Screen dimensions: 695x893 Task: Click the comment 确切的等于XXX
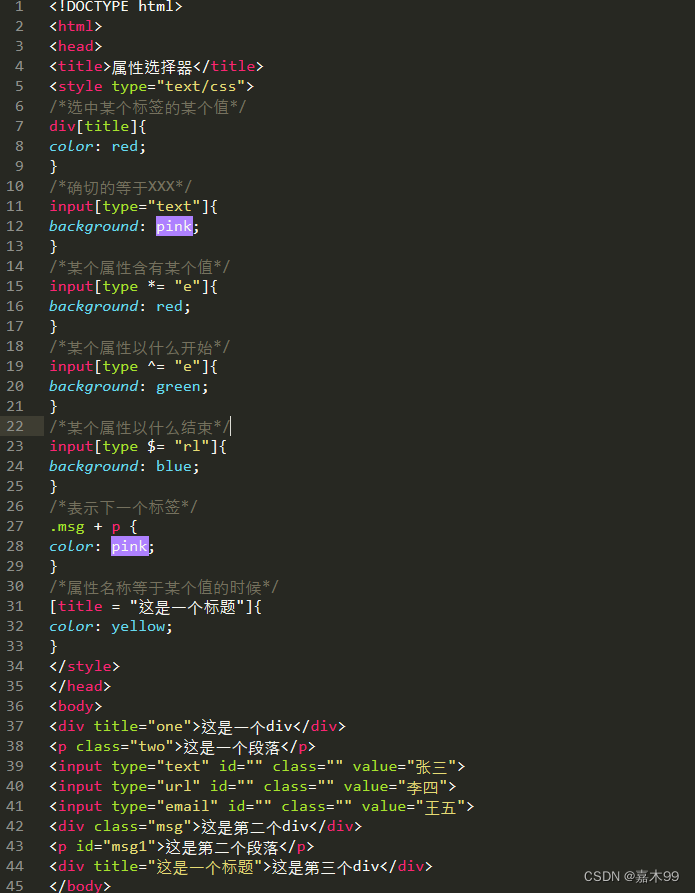(x=121, y=186)
